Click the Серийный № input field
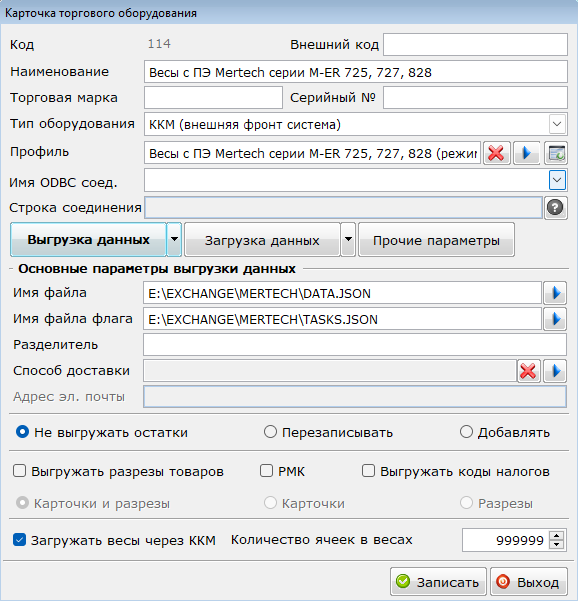578x601 pixels. (x=475, y=97)
